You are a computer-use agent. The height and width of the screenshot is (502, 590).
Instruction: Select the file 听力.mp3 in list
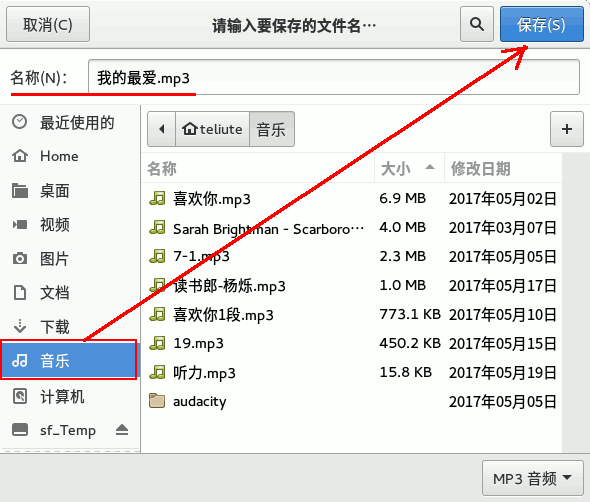tap(352, 372)
